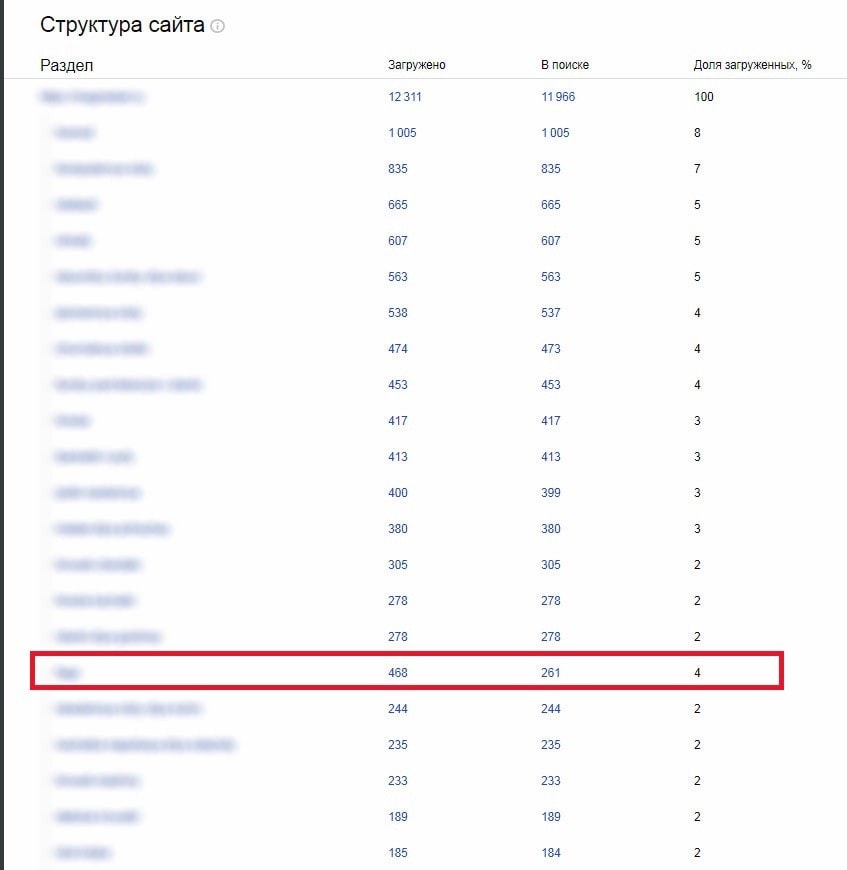Screen dimensions: 847x870
Task: Click the Загружено column header
Action: (417, 65)
